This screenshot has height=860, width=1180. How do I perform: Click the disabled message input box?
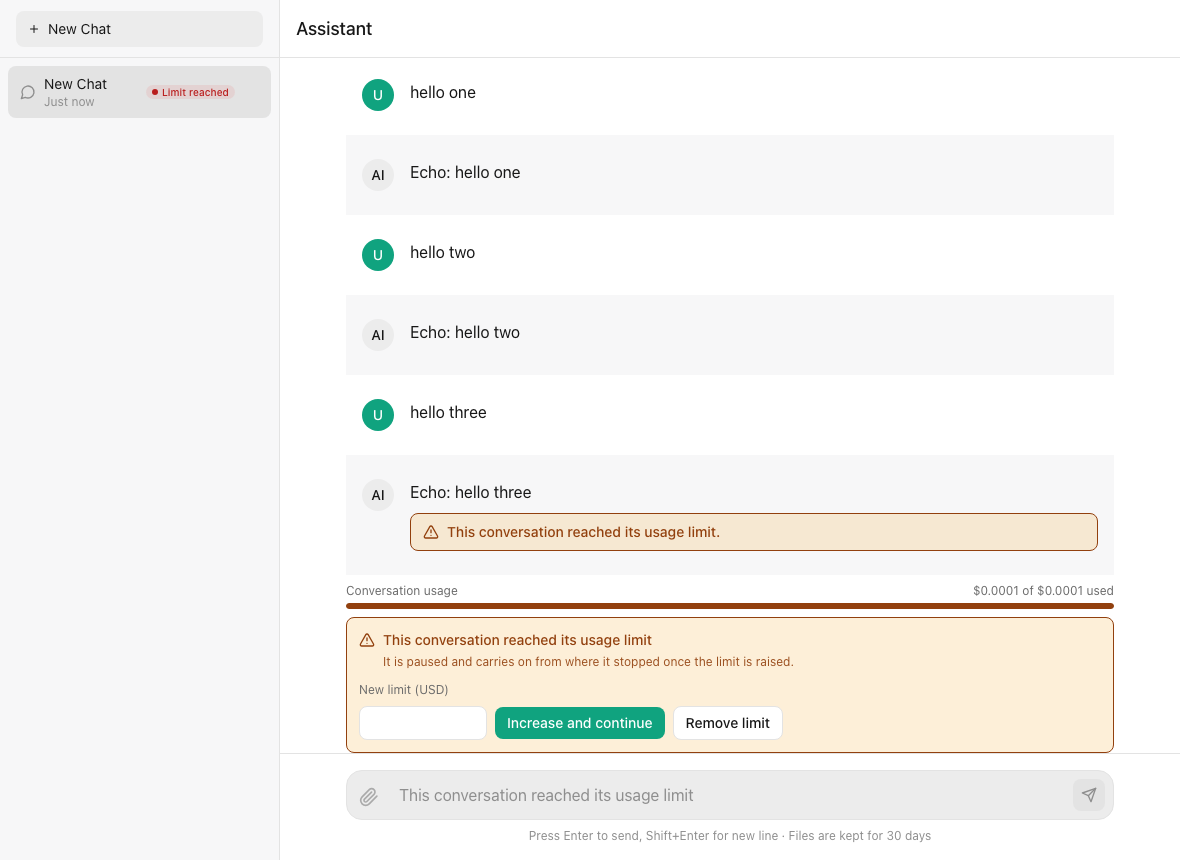pos(730,795)
